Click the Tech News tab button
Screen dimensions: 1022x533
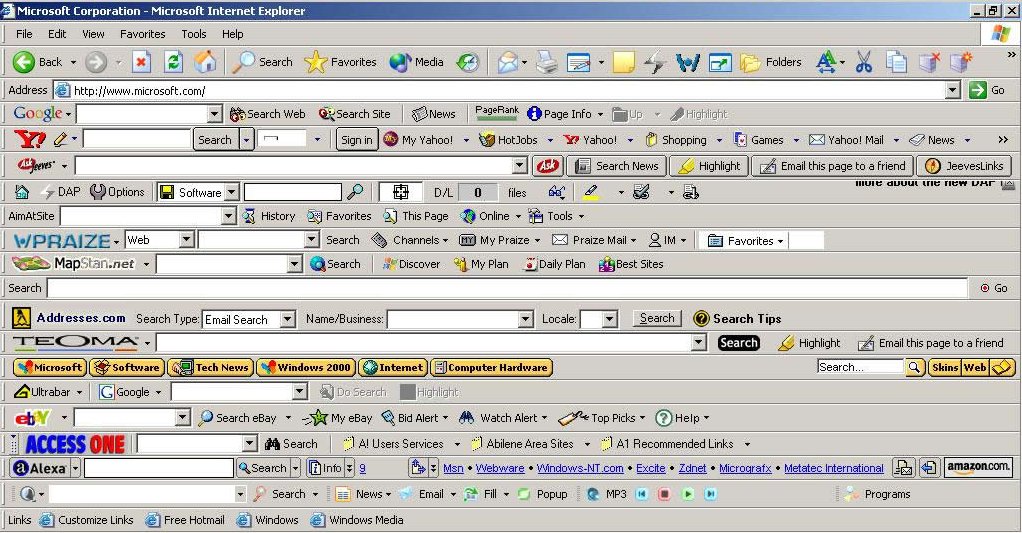[x=211, y=367]
